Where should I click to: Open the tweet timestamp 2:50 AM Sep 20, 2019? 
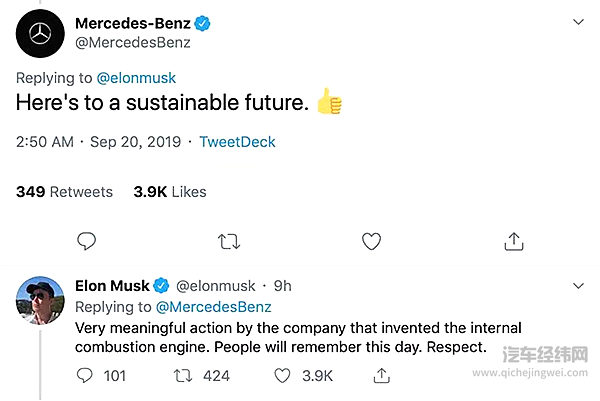point(96,142)
